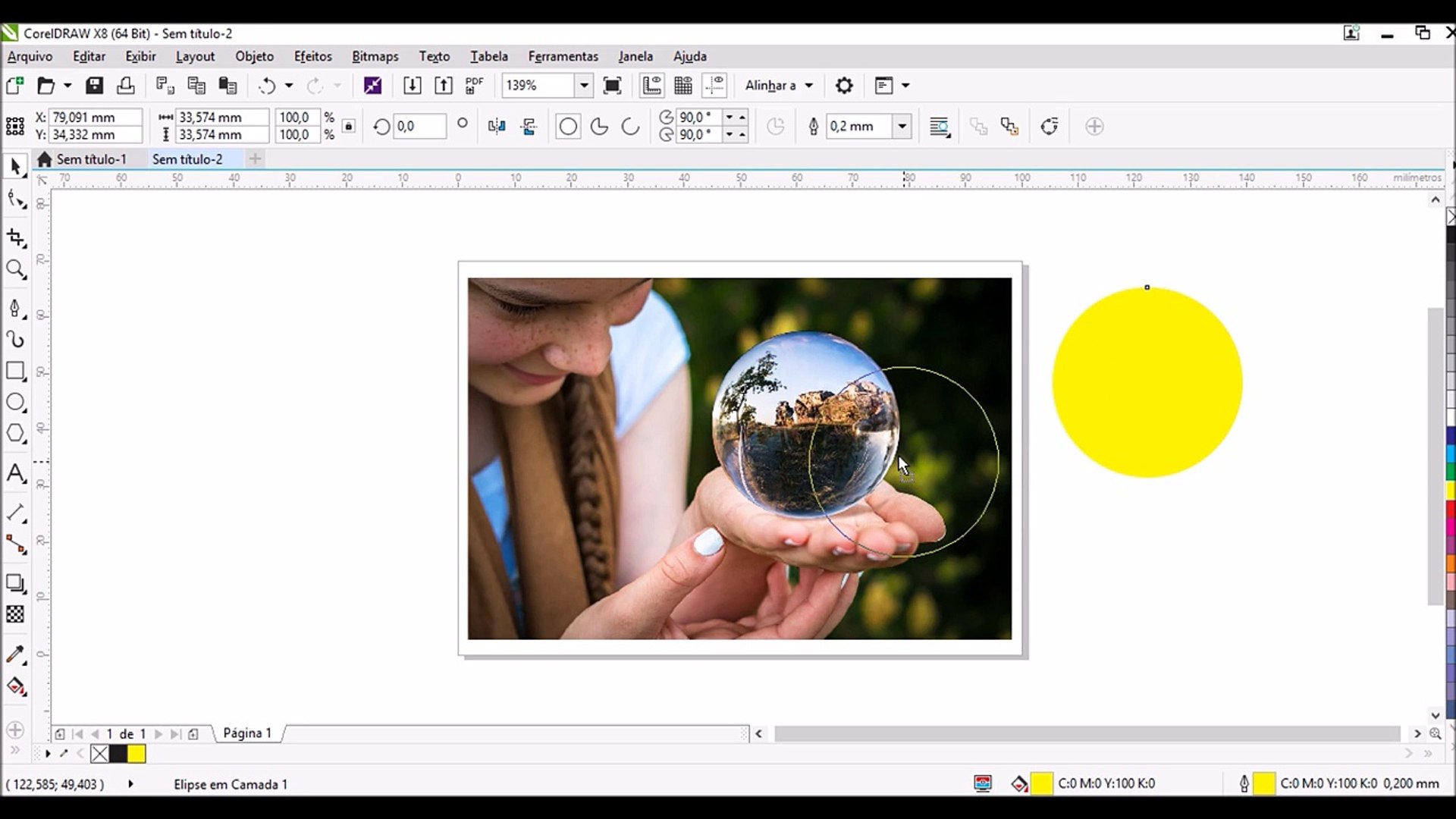1456x819 pixels.
Task: Click the X position input field
Action: pos(95,118)
